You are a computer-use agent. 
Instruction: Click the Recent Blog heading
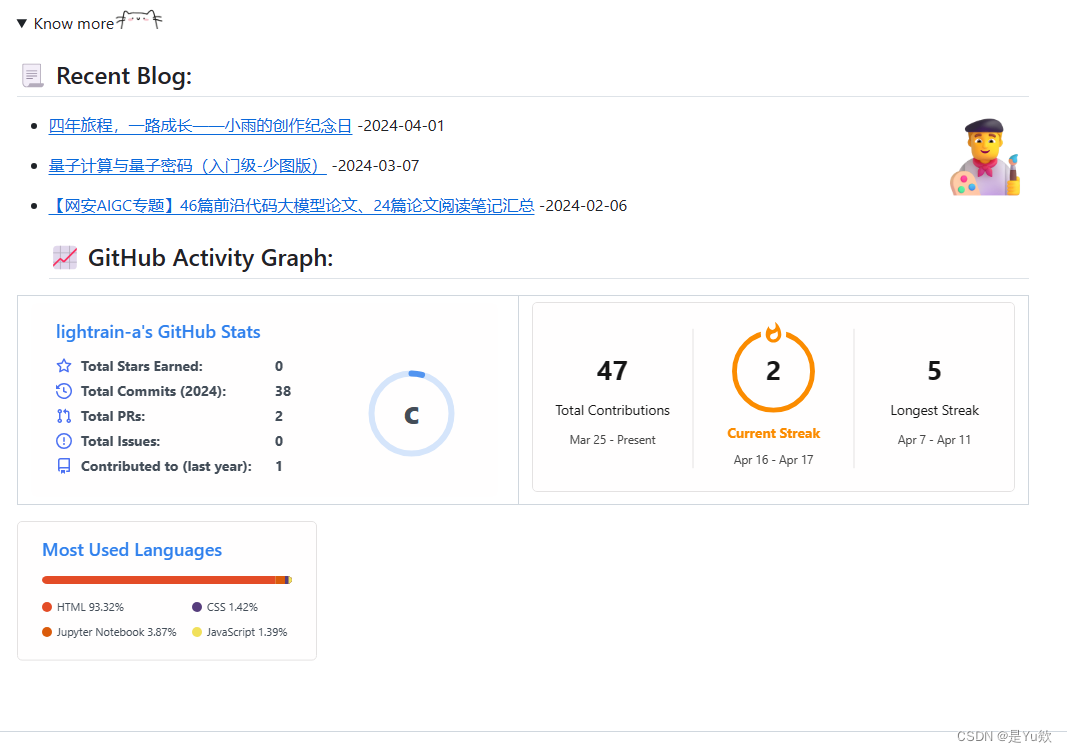click(124, 76)
